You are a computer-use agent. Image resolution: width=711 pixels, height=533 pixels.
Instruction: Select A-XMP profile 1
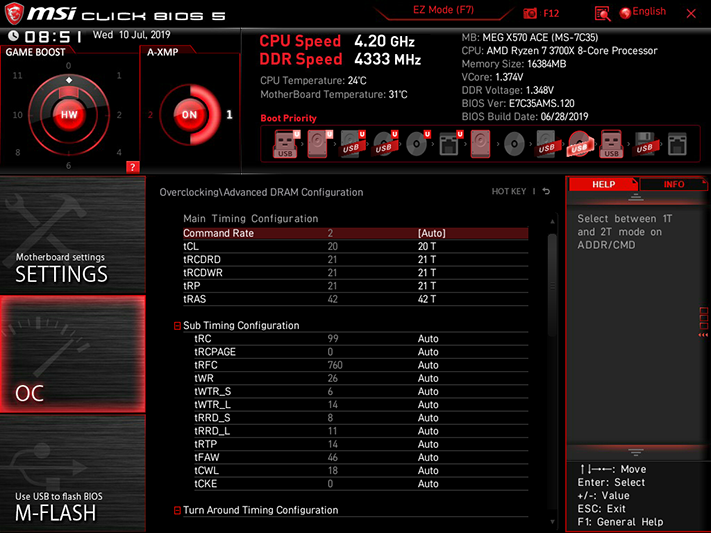(x=229, y=114)
